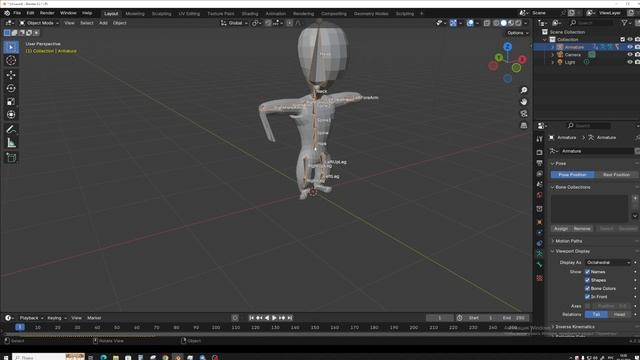Hide Camera in viewport via eye icon

click(x=630, y=55)
